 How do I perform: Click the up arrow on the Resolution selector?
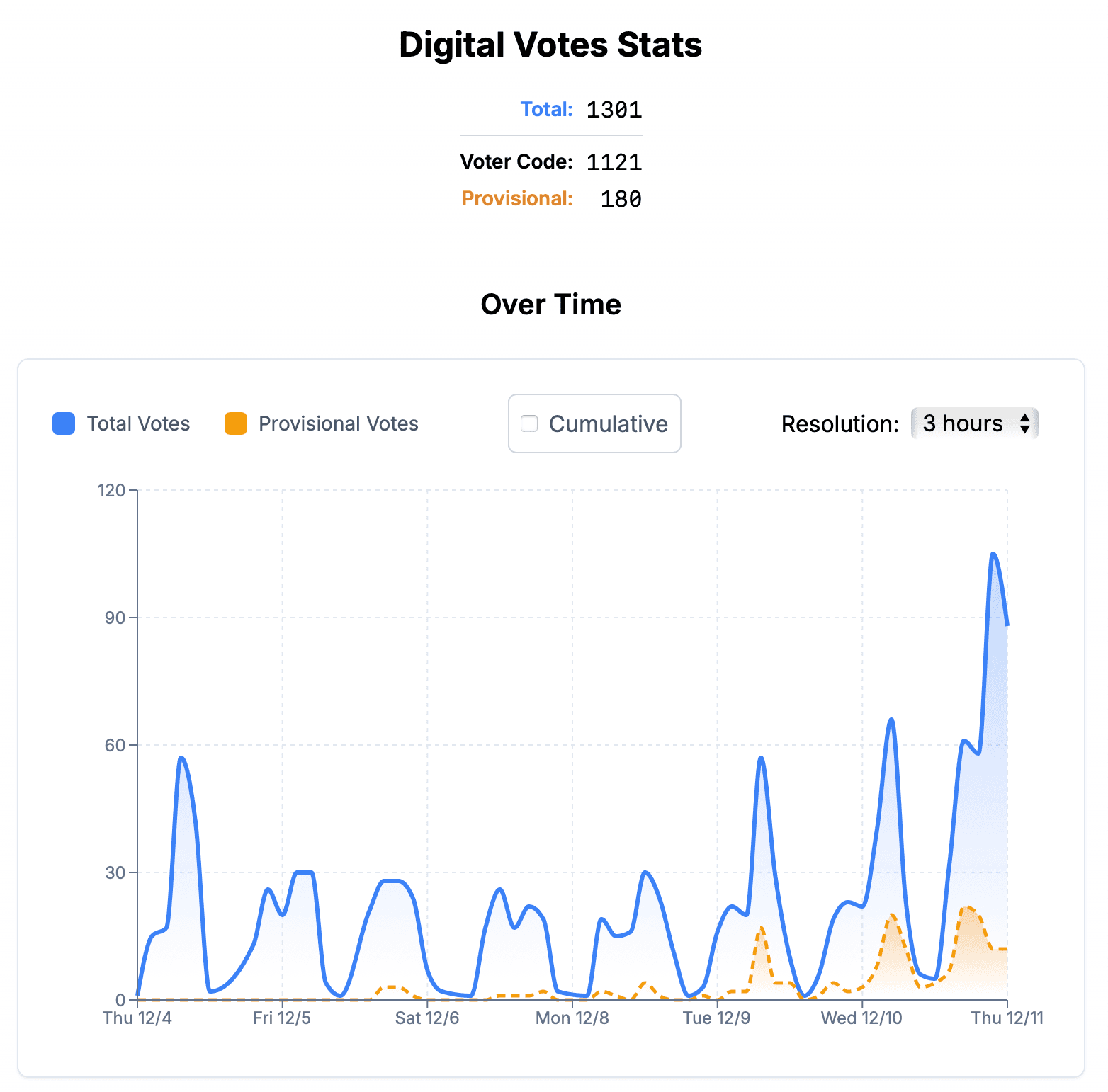click(x=1027, y=419)
